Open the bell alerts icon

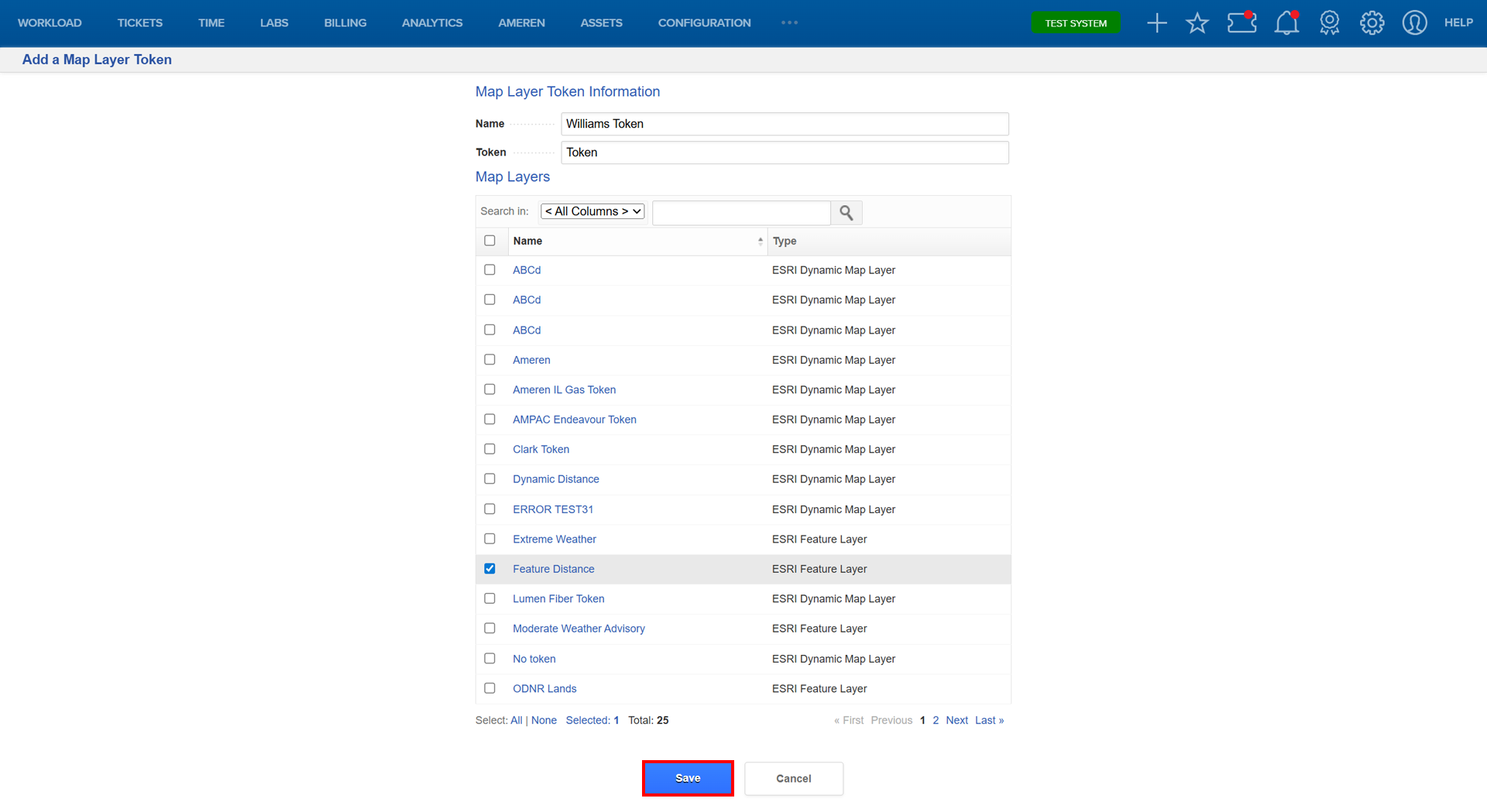pyautogui.click(x=1286, y=22)
